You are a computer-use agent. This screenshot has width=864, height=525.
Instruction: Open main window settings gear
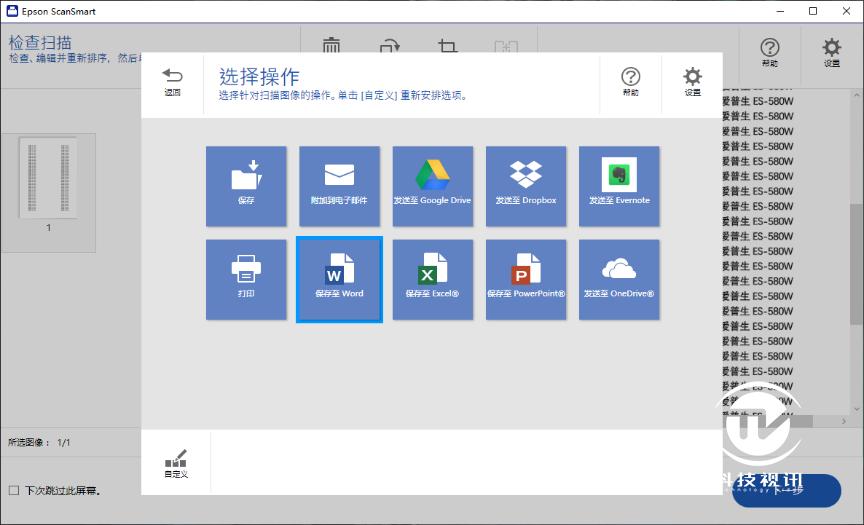coord(831,52)
